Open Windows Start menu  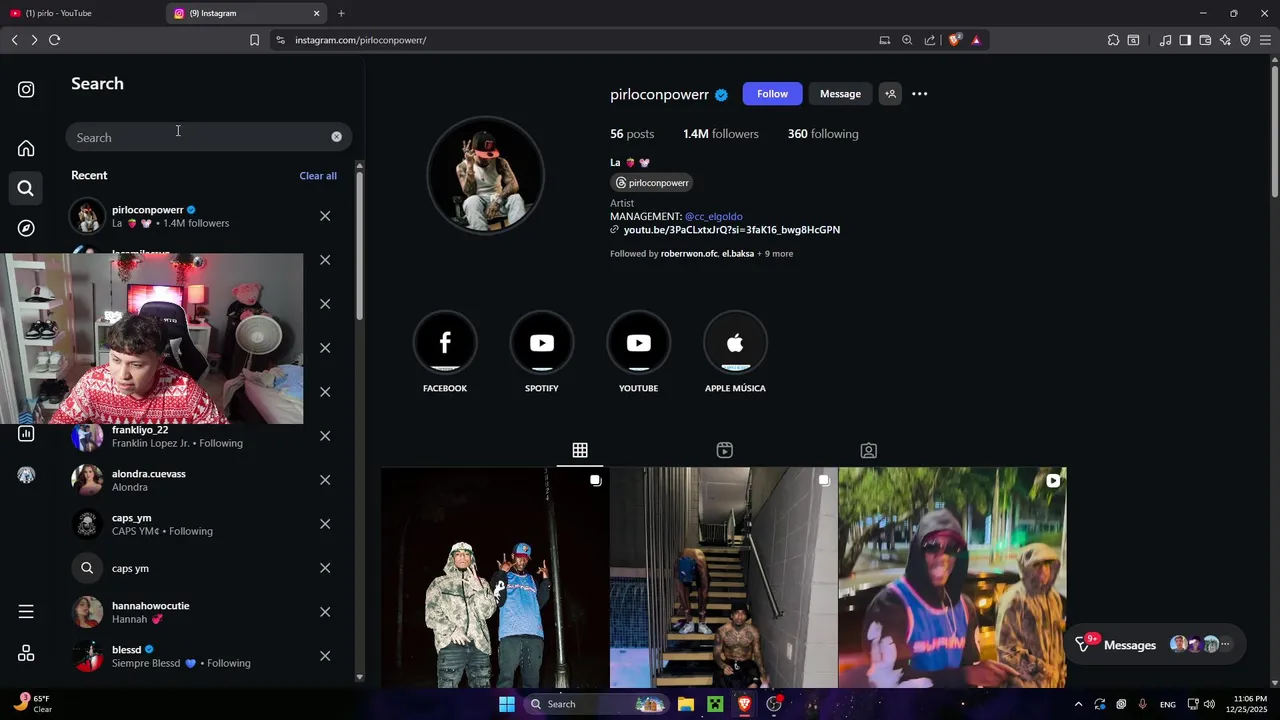coord(507,704)
